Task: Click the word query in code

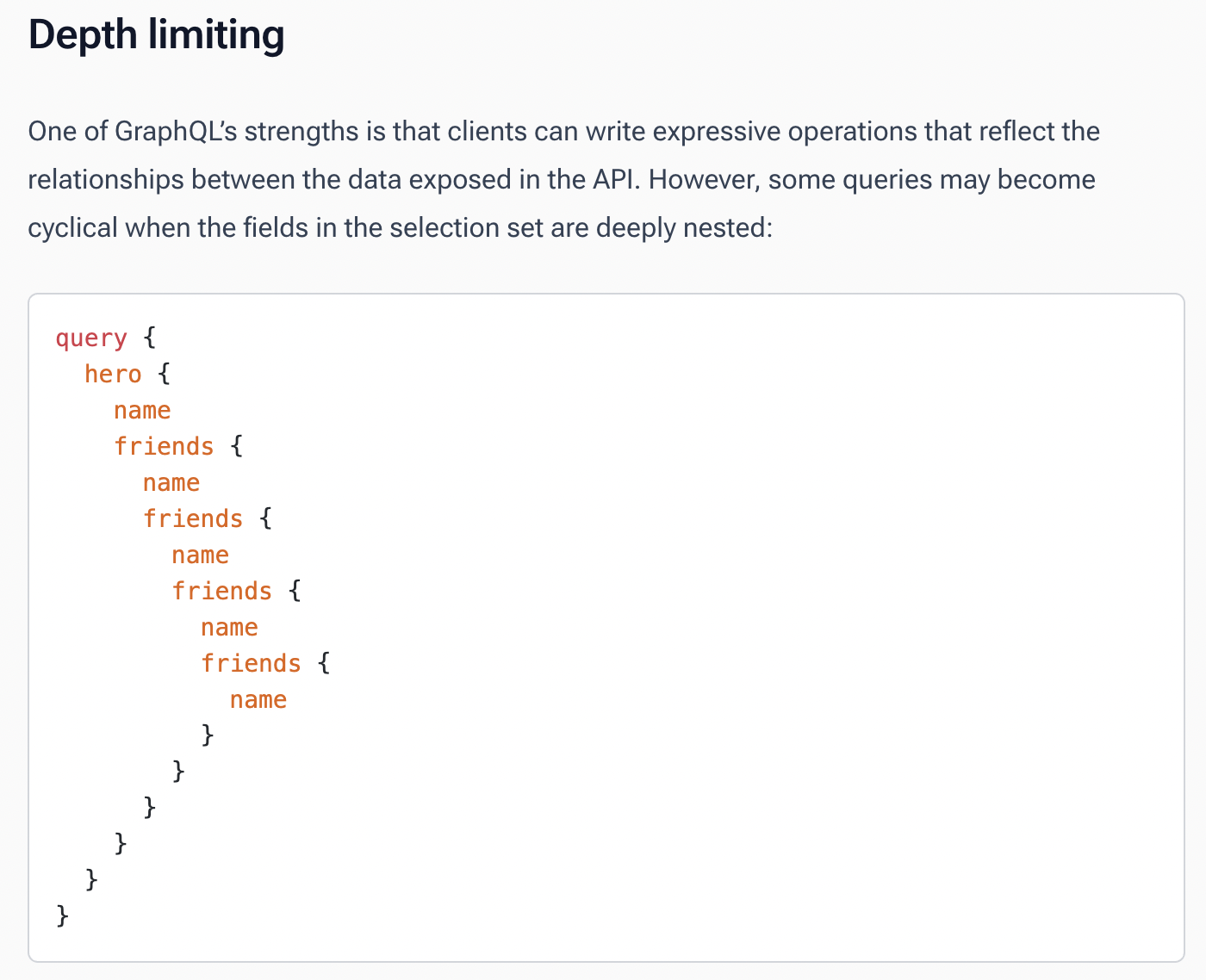Action: click(x=91, y=338)
